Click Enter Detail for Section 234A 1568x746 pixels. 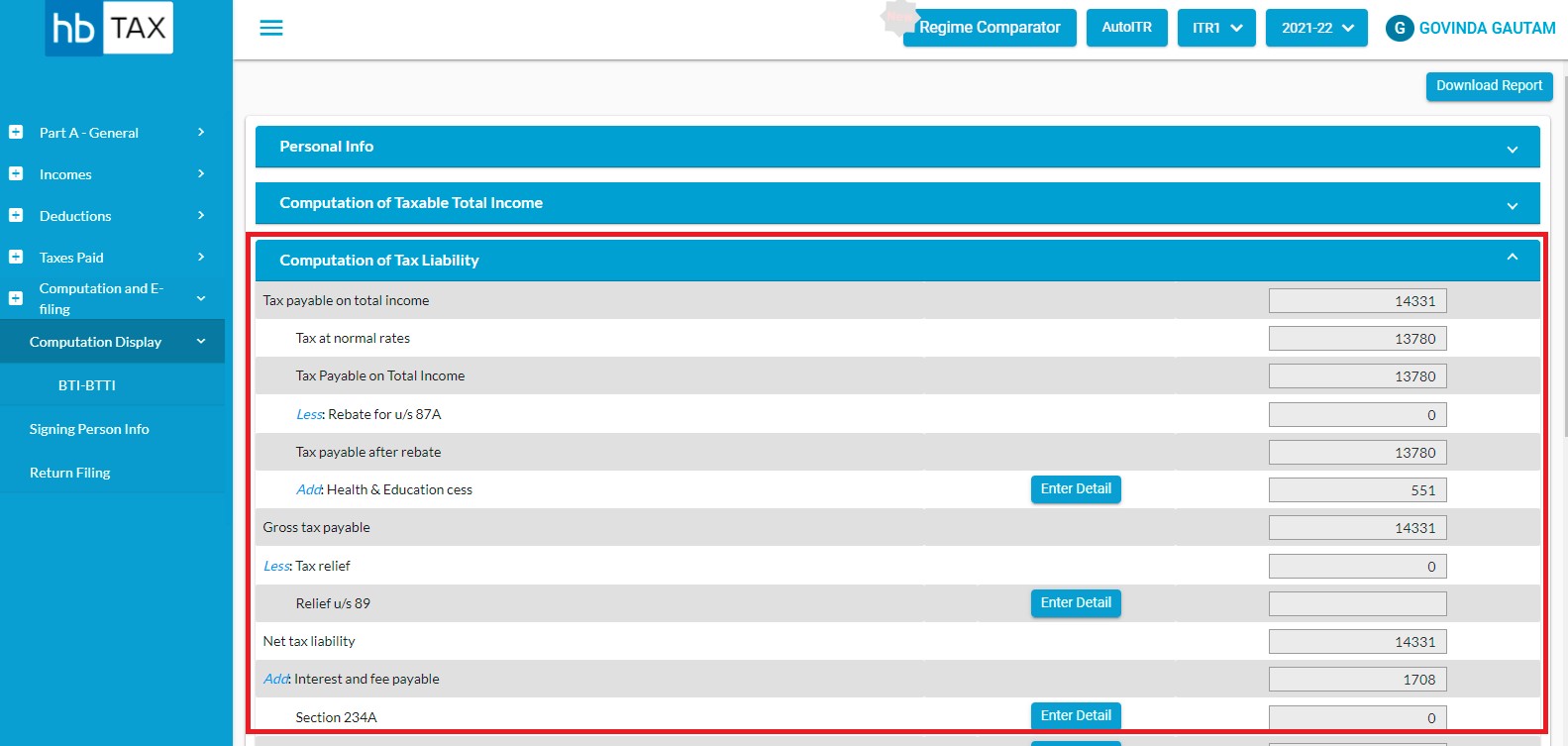(1076, 716)
